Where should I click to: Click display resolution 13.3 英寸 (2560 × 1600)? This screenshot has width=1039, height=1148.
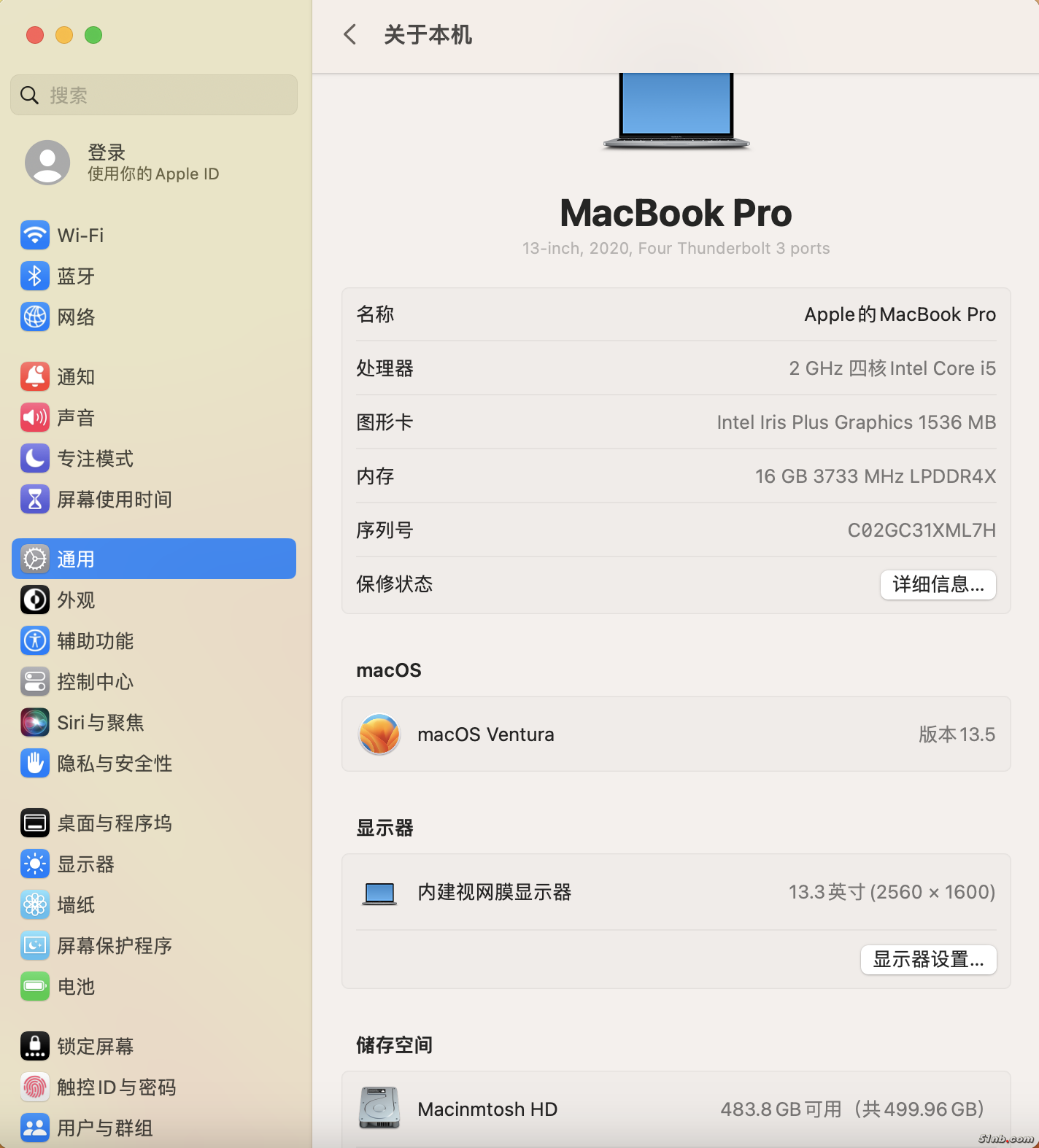point(892,892)
